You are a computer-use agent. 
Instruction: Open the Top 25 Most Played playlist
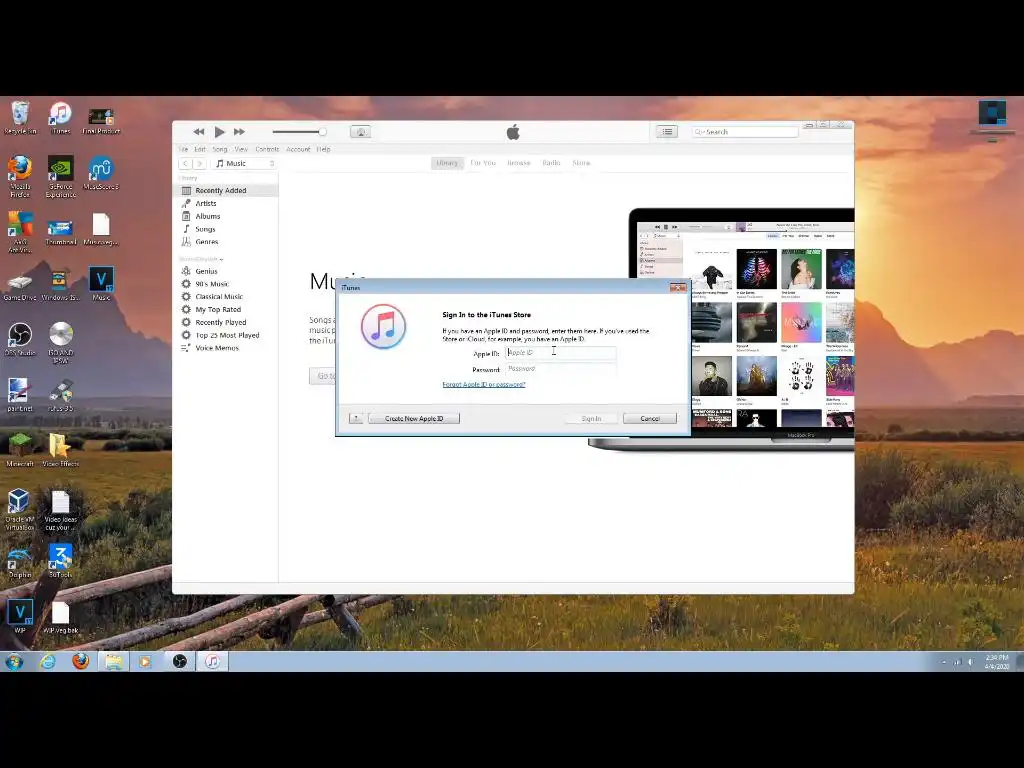click(227, 335)
